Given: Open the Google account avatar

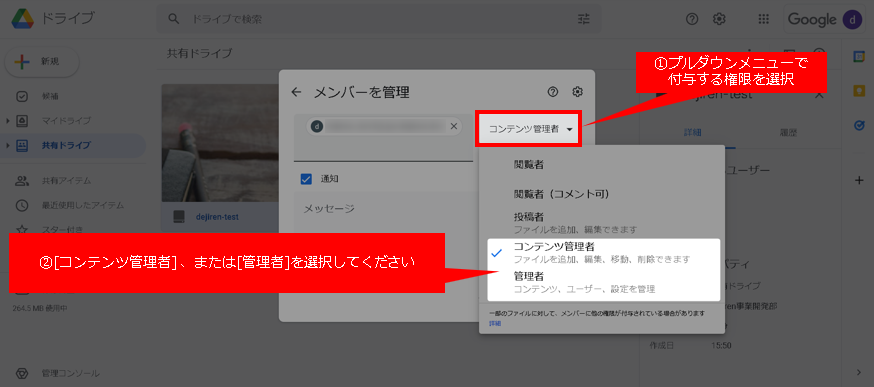Looking at the screenshot, I should tap(852, 20).
